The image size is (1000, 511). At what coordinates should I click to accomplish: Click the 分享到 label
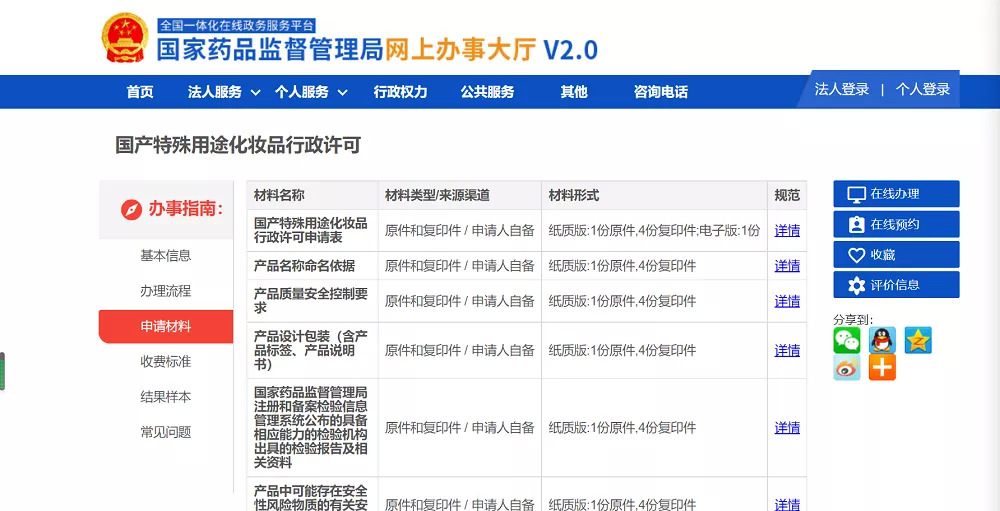853,320
